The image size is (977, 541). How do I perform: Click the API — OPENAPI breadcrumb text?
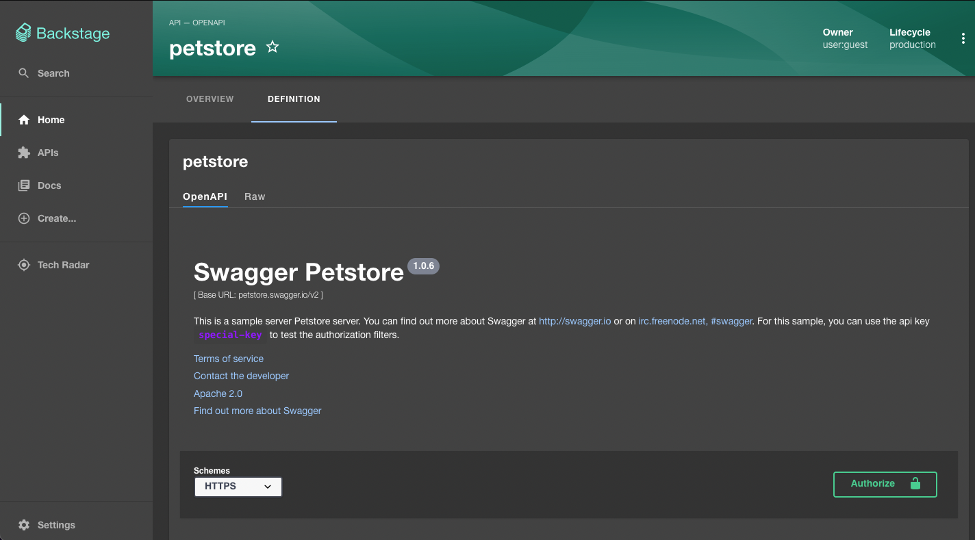pyautogui.click(x=197, y=22)
